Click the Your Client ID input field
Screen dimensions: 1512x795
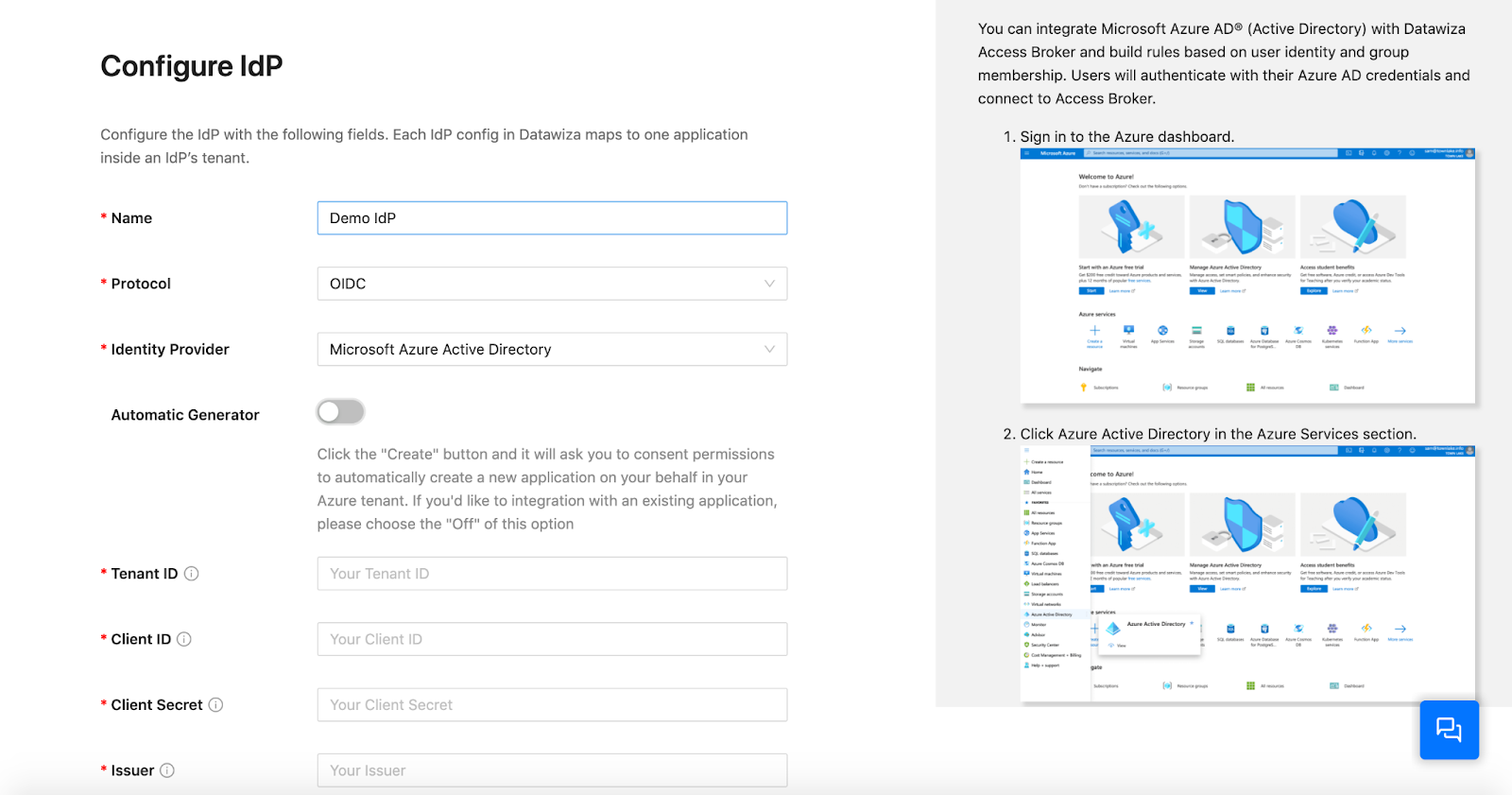tap(552, 639)
